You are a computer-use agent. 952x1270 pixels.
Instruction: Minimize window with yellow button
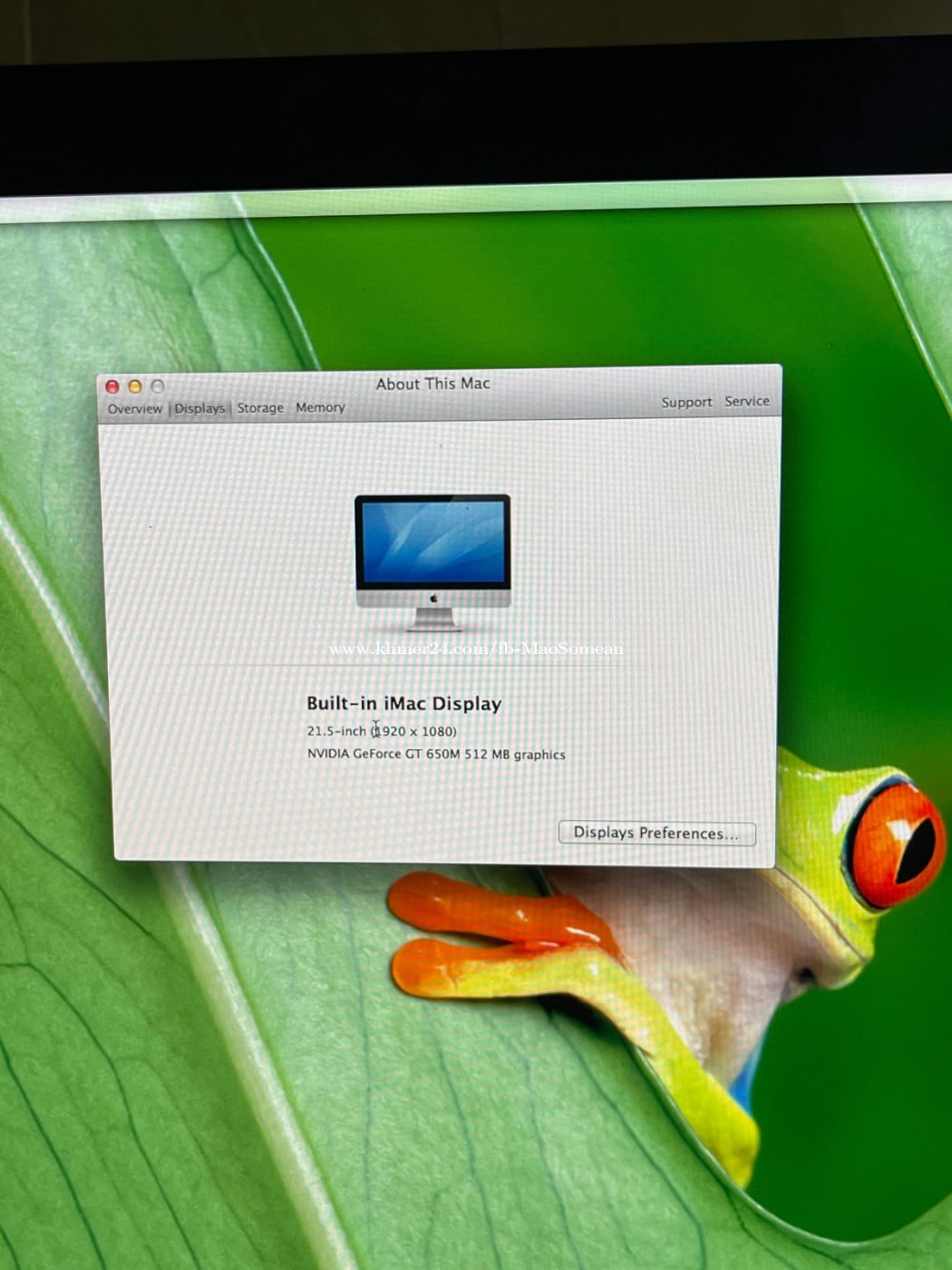coord(135,386)
